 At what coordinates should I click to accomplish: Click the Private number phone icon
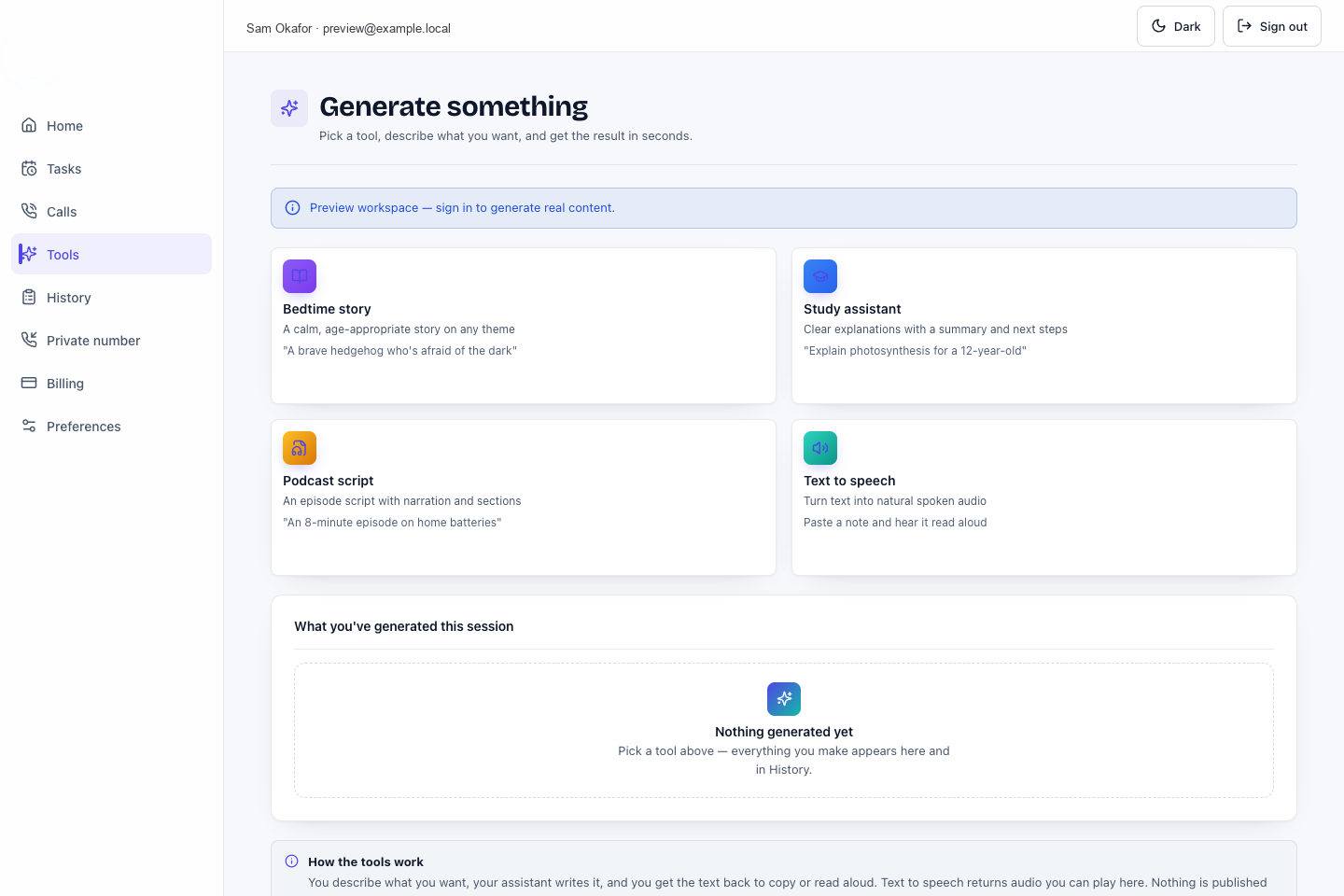point(29,340)
